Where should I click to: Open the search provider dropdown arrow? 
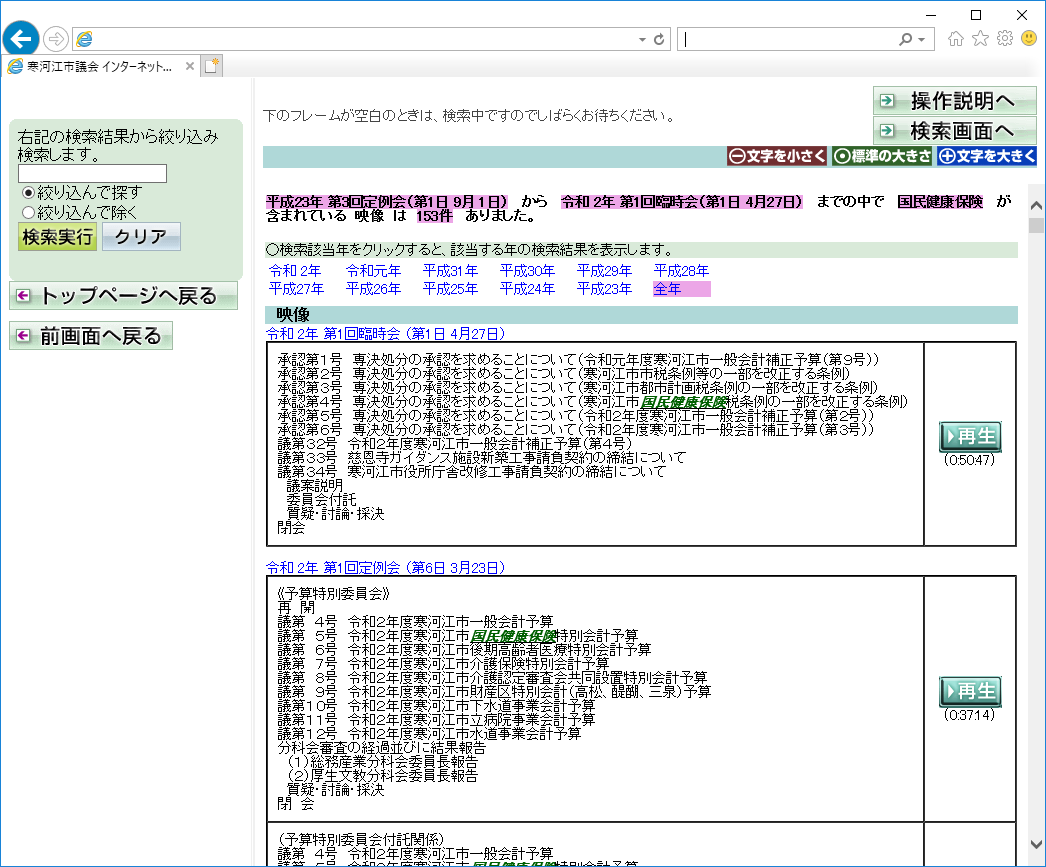(921, 40)
